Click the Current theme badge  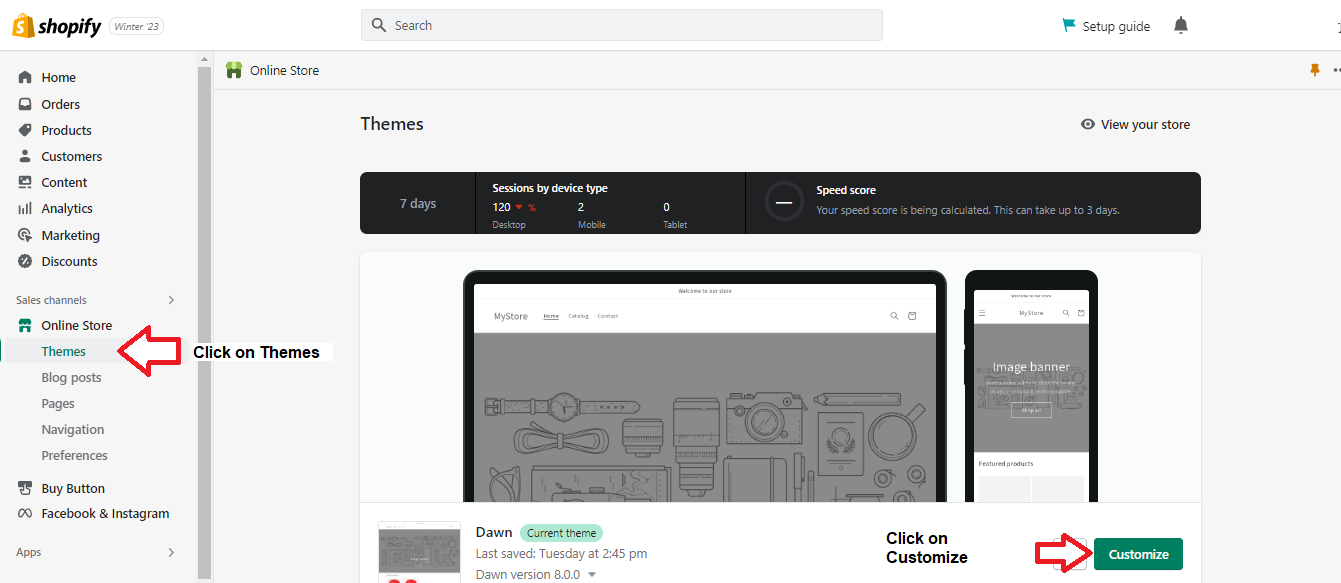pyautogui.click(x=562, y=533)
